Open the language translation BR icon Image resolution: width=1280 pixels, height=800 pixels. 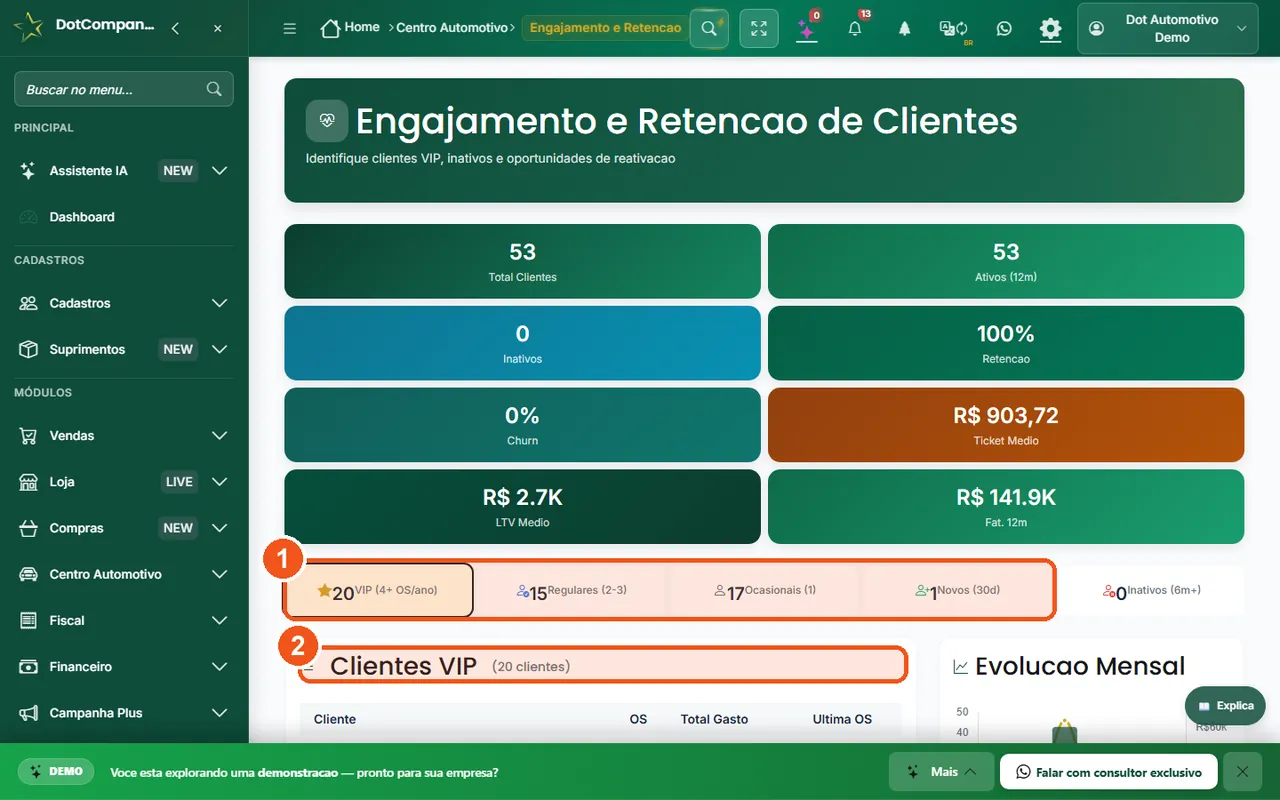point(953,29)
